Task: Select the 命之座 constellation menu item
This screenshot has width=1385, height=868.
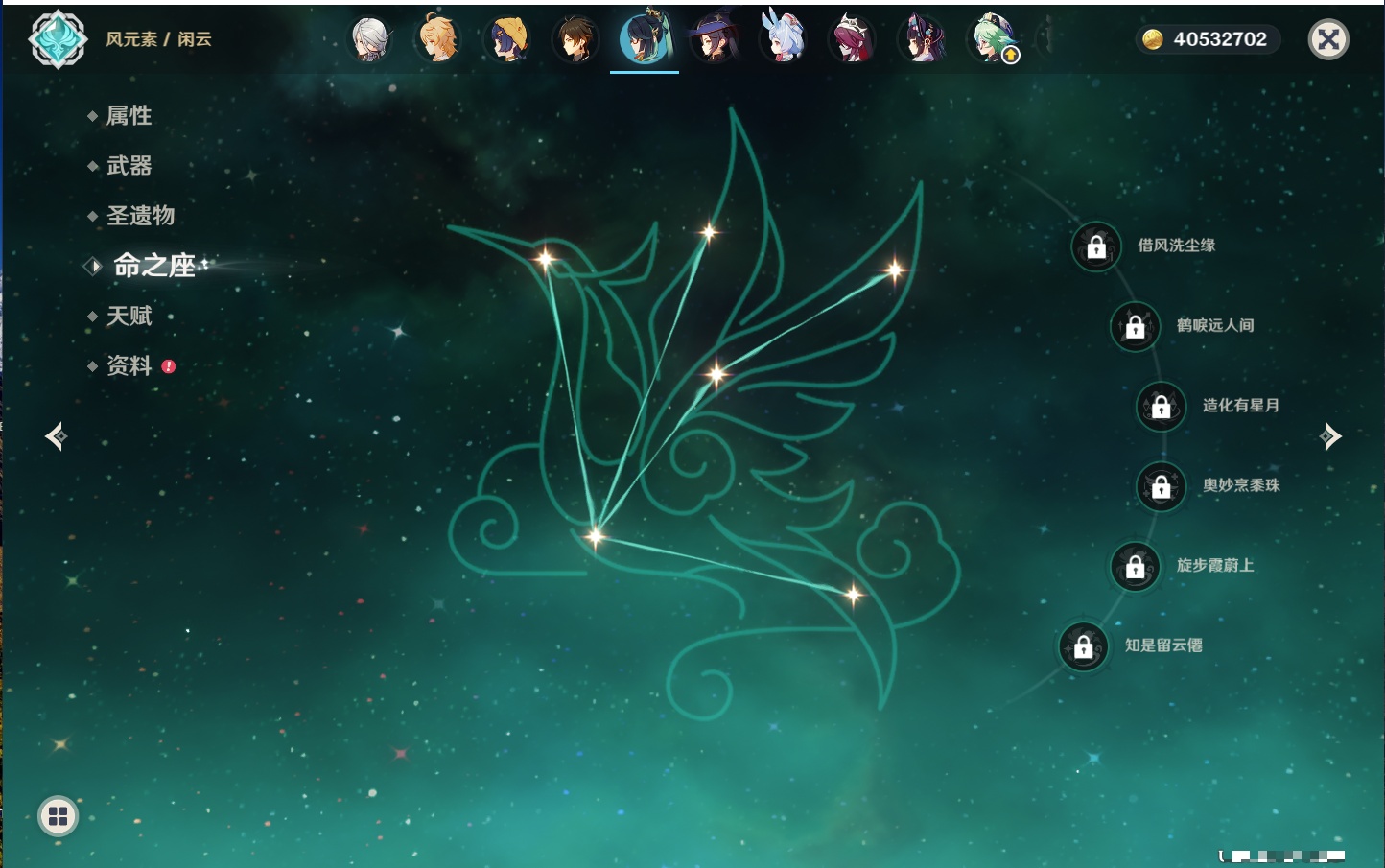Action: click(153, 266)
